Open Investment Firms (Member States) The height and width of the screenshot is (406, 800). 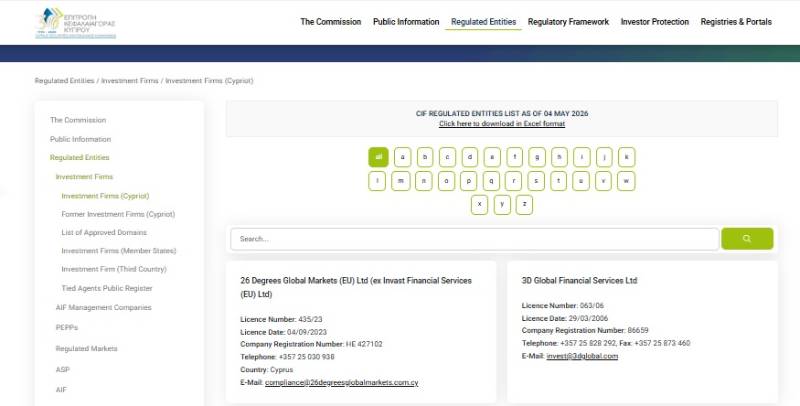119,251
